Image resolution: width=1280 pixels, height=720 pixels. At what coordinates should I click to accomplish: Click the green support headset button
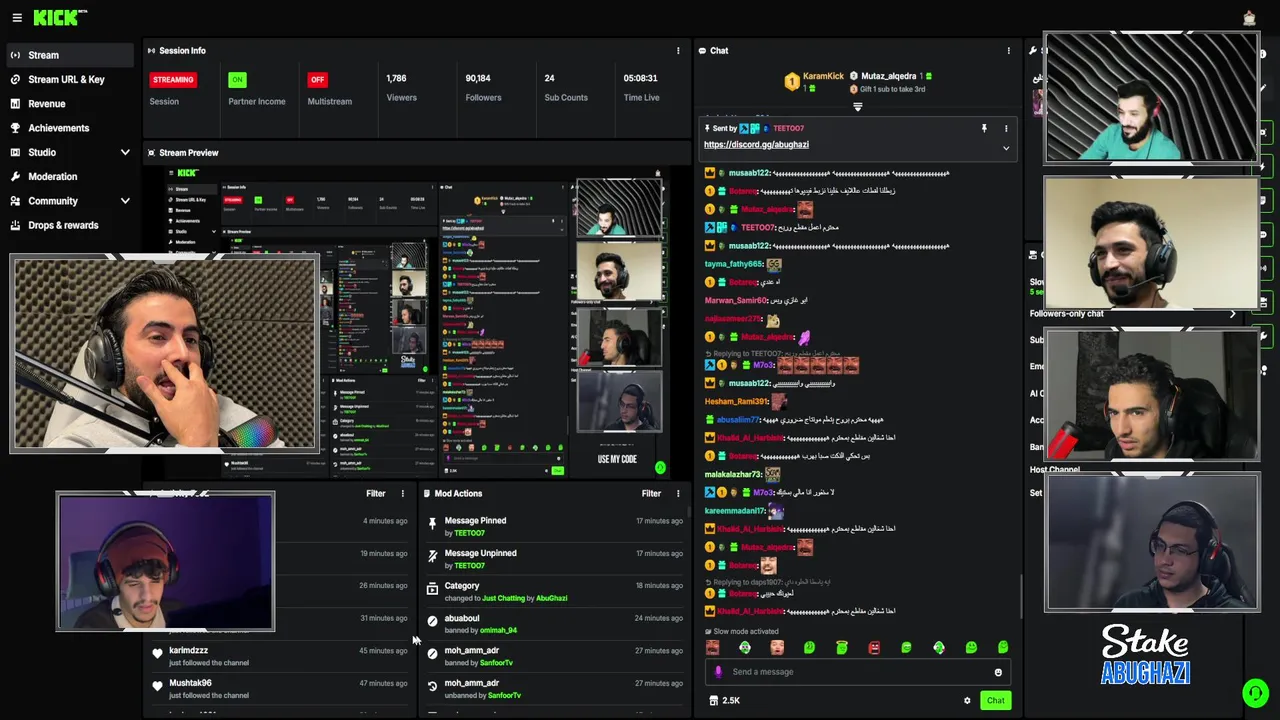(x=1254, y=692)
